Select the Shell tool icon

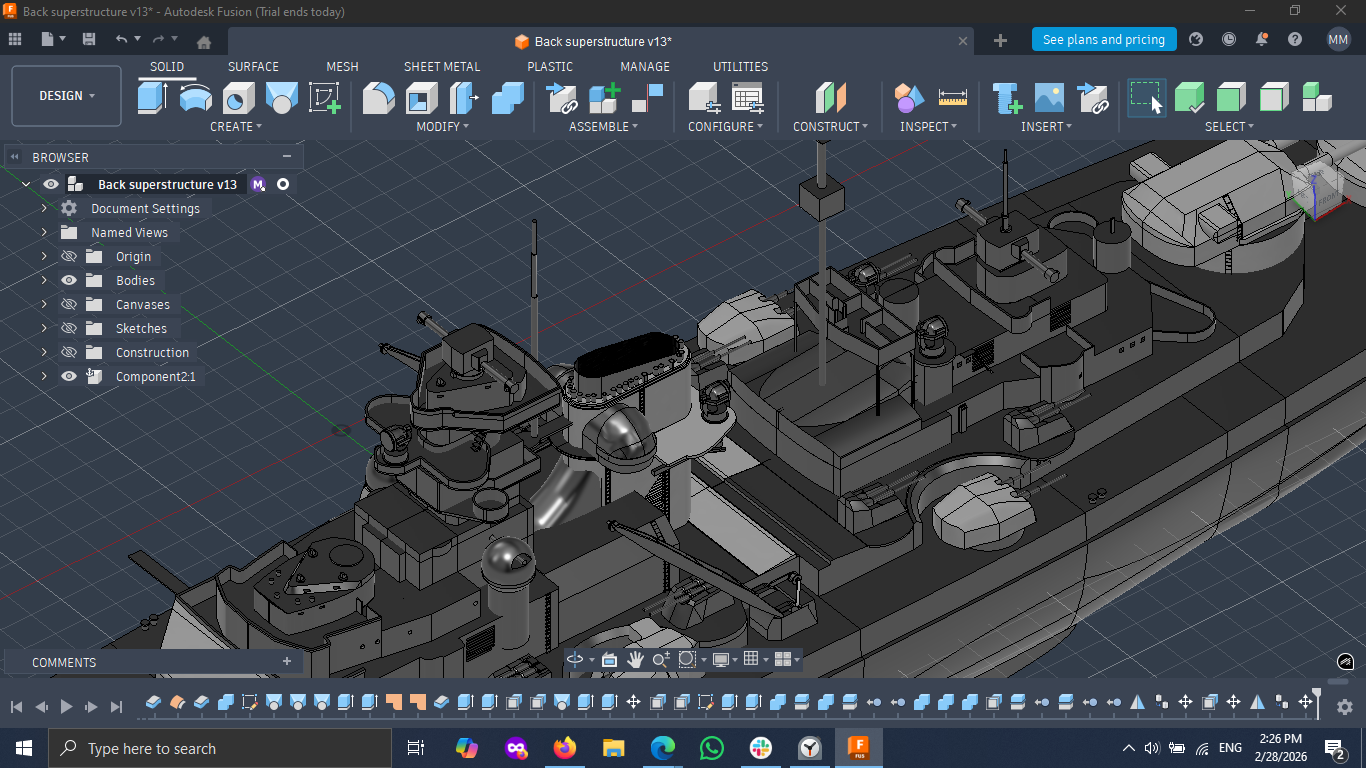[x=421, y=98]
